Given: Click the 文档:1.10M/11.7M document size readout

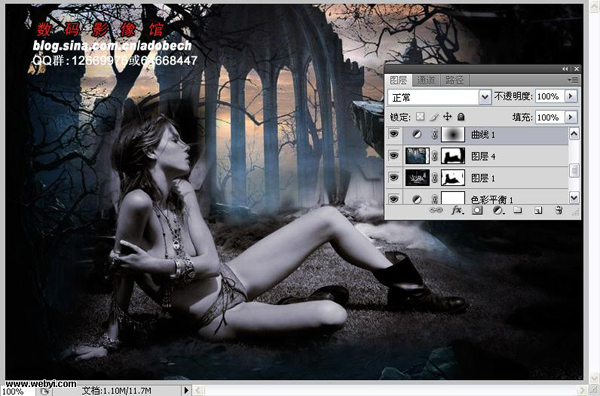Looking at the screenshot, I should coord(117,391).
